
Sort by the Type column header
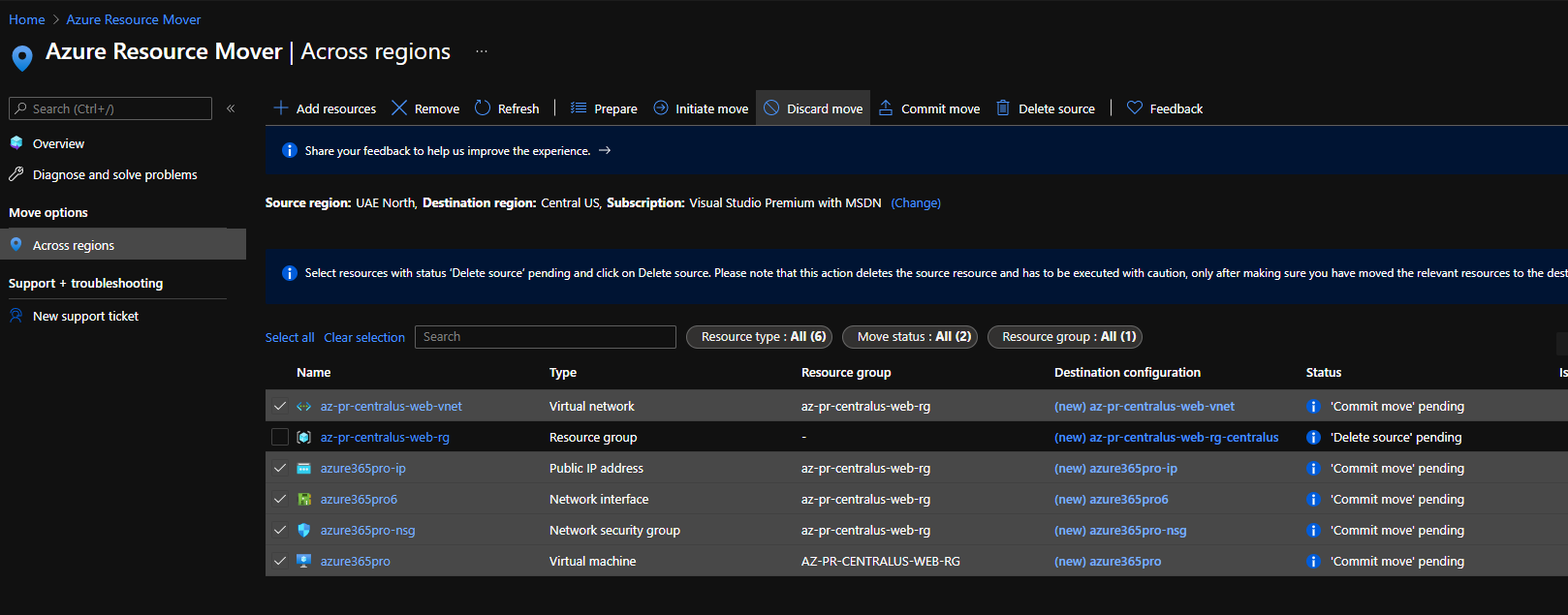pos(563,373)
